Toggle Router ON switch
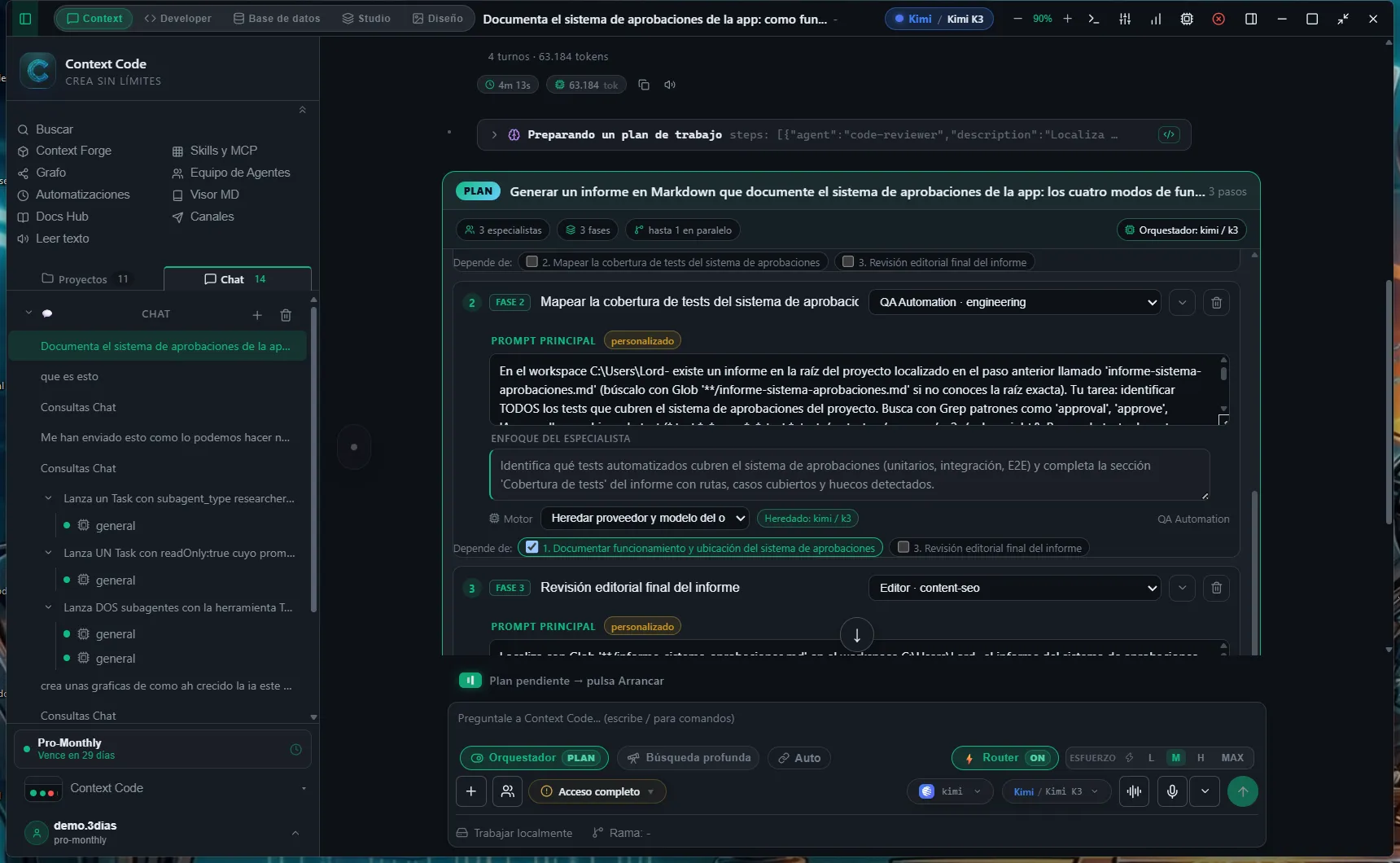Image resolution: width=1400 pixels, height=863 pixels. (x=1005, y=758)
